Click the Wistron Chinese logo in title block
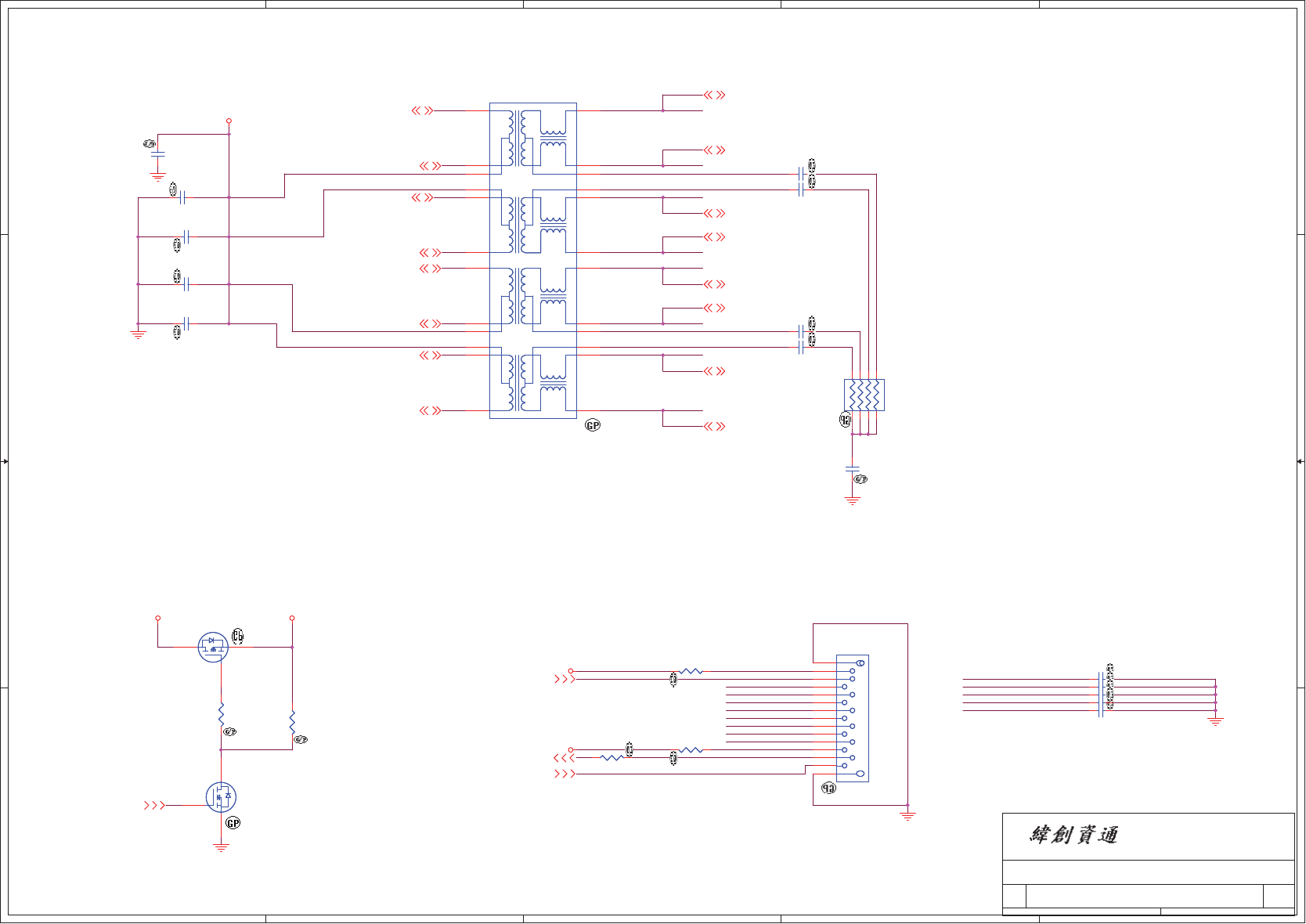1306x924 pixels. [x=1073, y=835]
